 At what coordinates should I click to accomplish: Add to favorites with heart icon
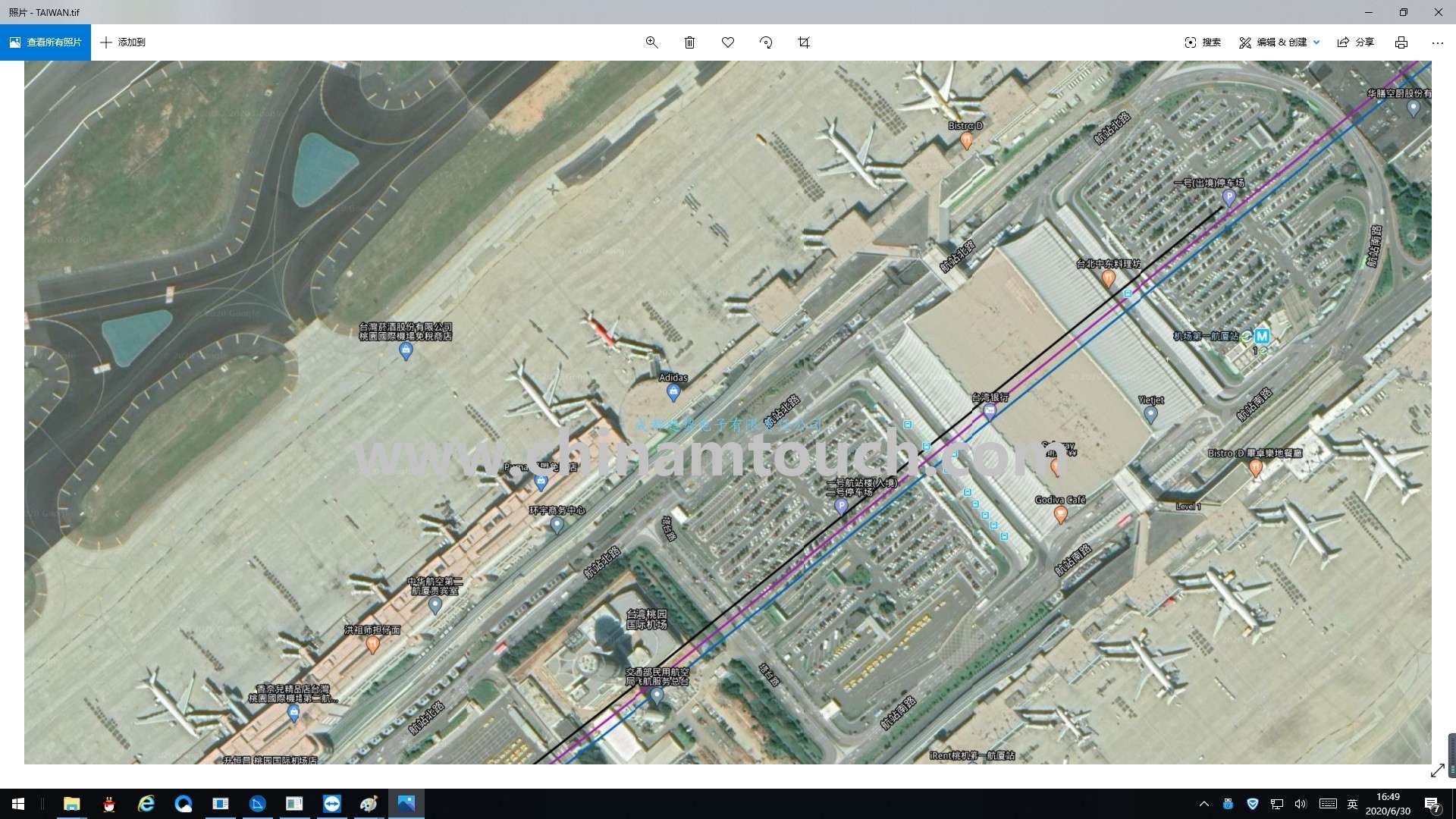point(728,42)
